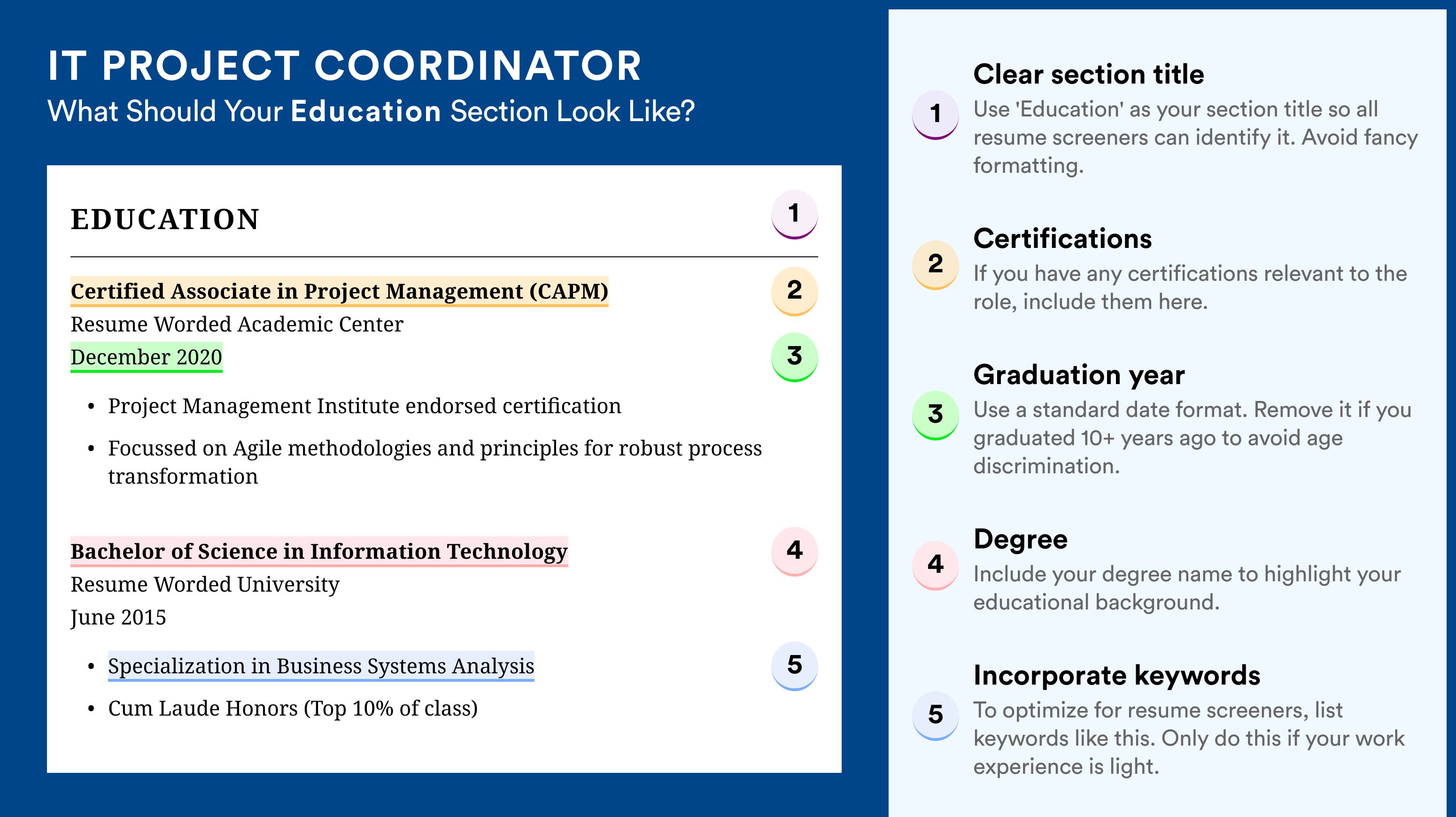Select the number 2 badge next to Certifications
The width and height of the screenshot is (1456, 817).
click(x=936, y=265)
